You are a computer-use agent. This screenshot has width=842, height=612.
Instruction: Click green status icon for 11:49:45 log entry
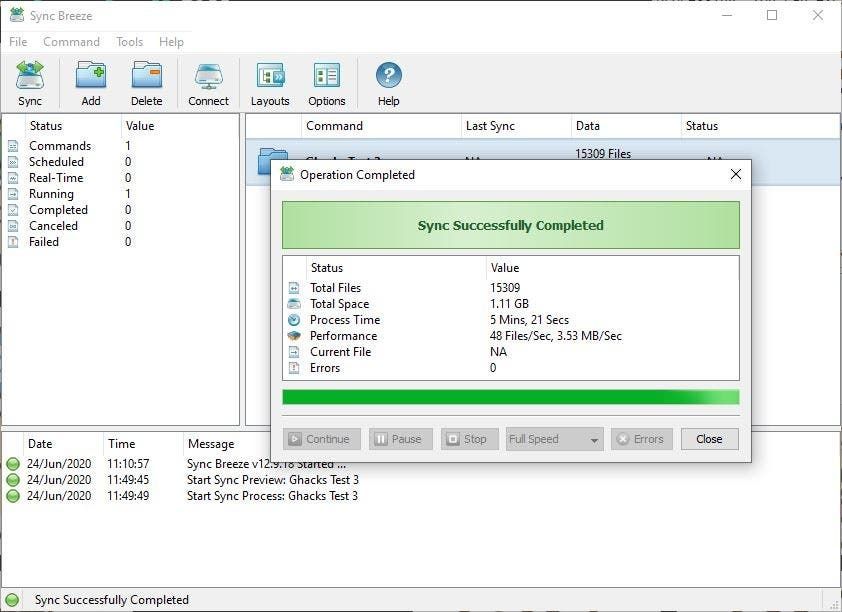tap(13, 480)
